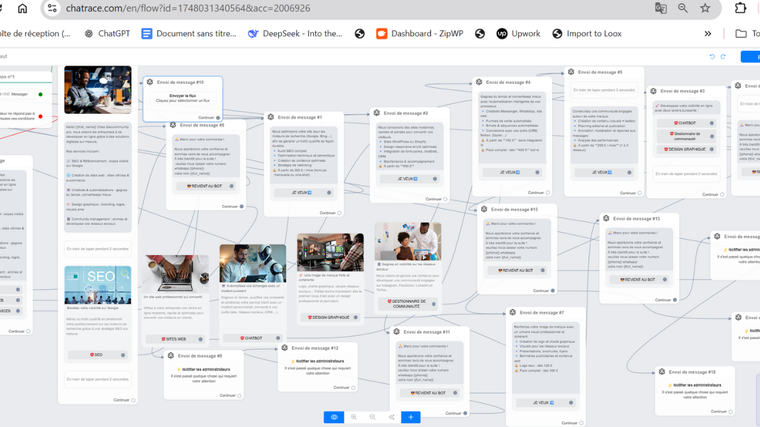This screenshot has height=427, width=760.
Task: Click REVIENT AU BOT in message #11 node
Action: click(x=429, y=393)
